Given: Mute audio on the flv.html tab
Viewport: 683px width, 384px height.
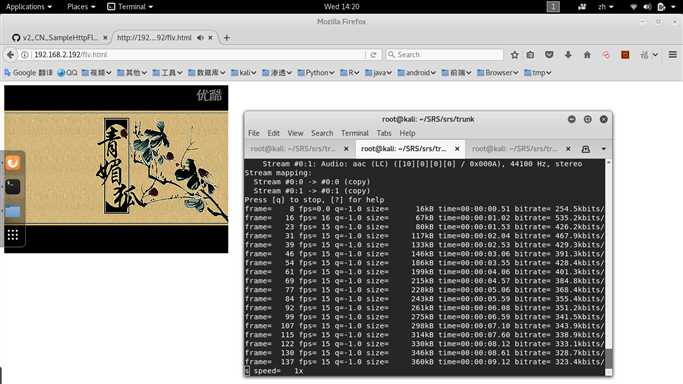Looking at the screenshot, I should pos(200,37).
